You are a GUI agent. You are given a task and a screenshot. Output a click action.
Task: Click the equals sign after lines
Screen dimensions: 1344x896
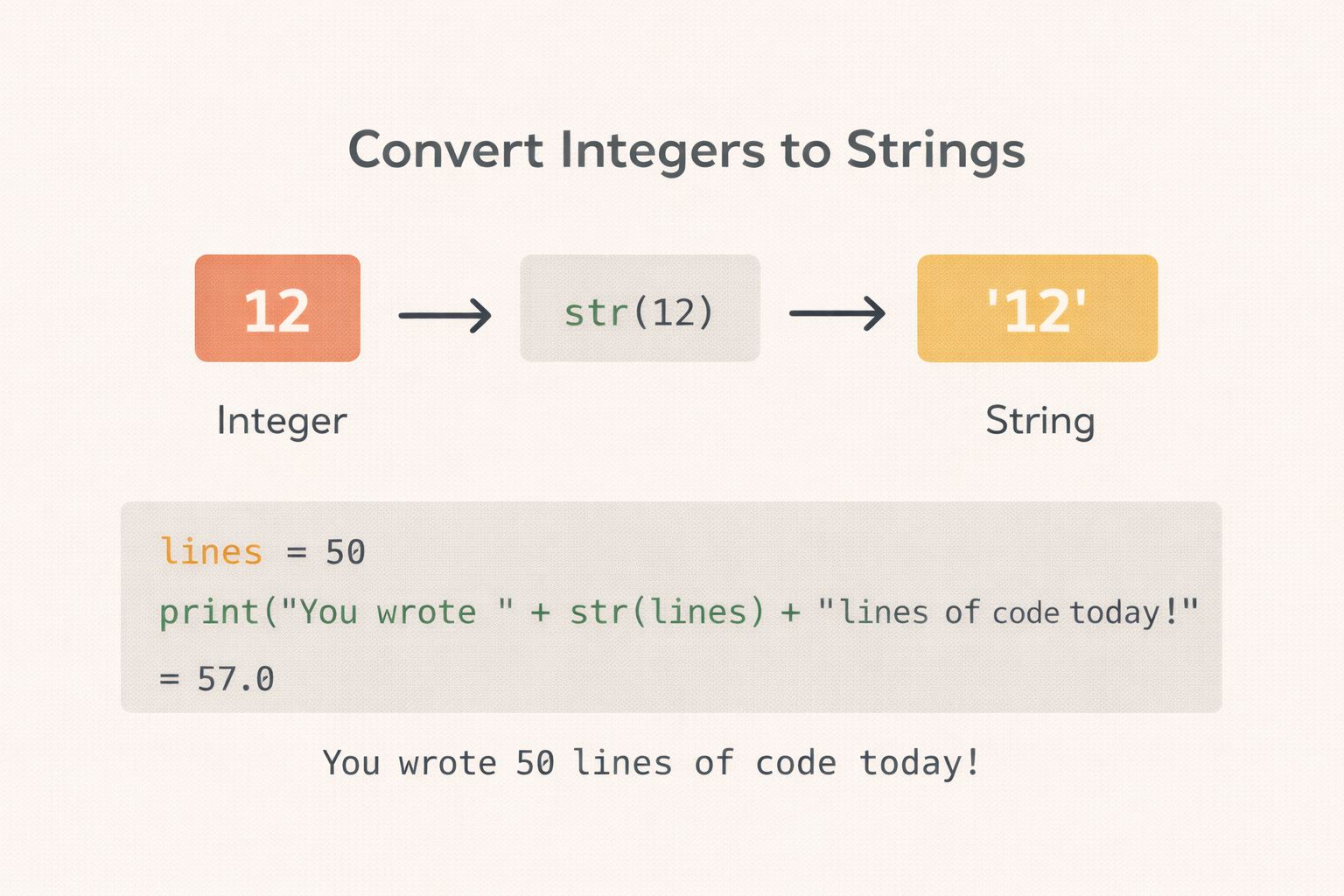click(297, 553)
